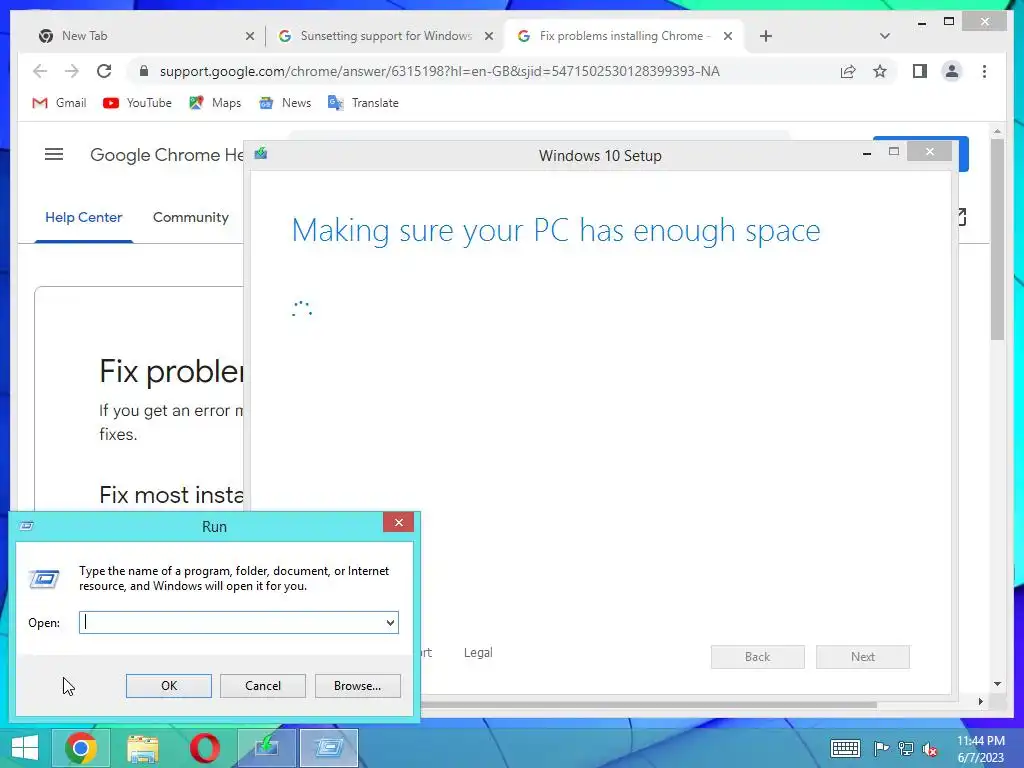The width and height of the screenshot is (1024, 768).
Task: Click the Run dialog title bar icon
Action: tap(27, 526)
